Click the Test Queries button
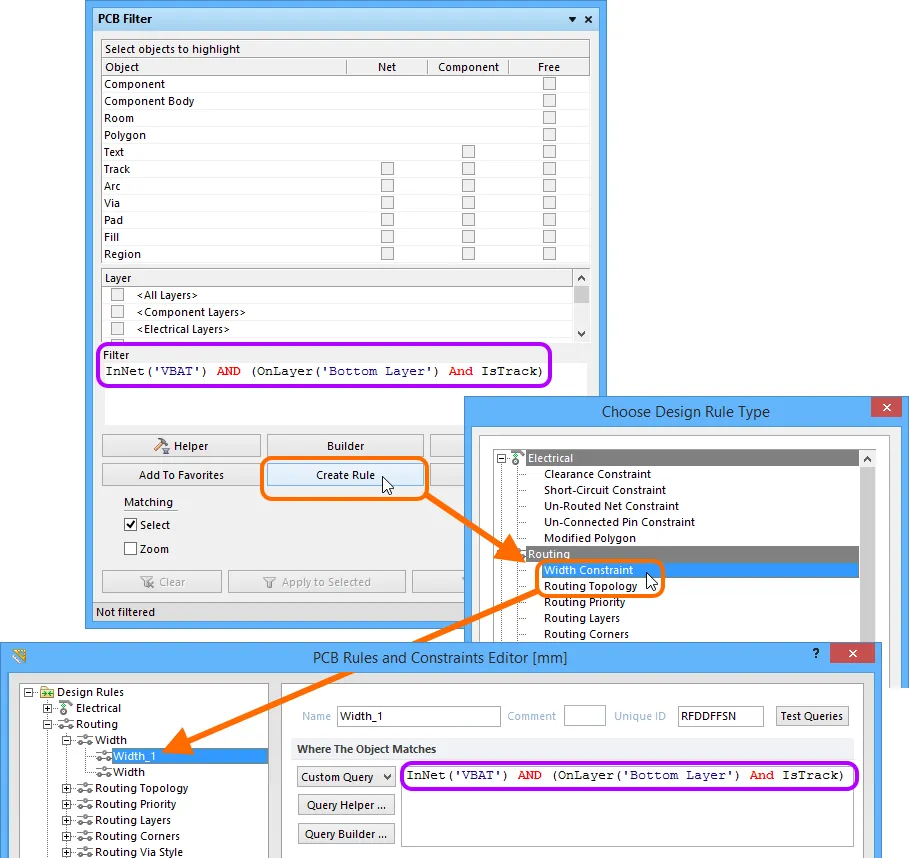Image resolution: width=909 pixels, height=858 pixels. [x=812, y=716]
